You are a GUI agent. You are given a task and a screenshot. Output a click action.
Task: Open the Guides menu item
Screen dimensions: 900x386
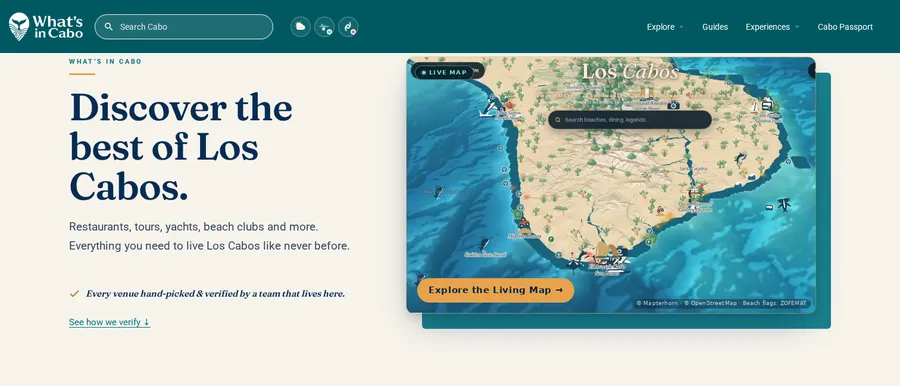(x=715, y=27)
